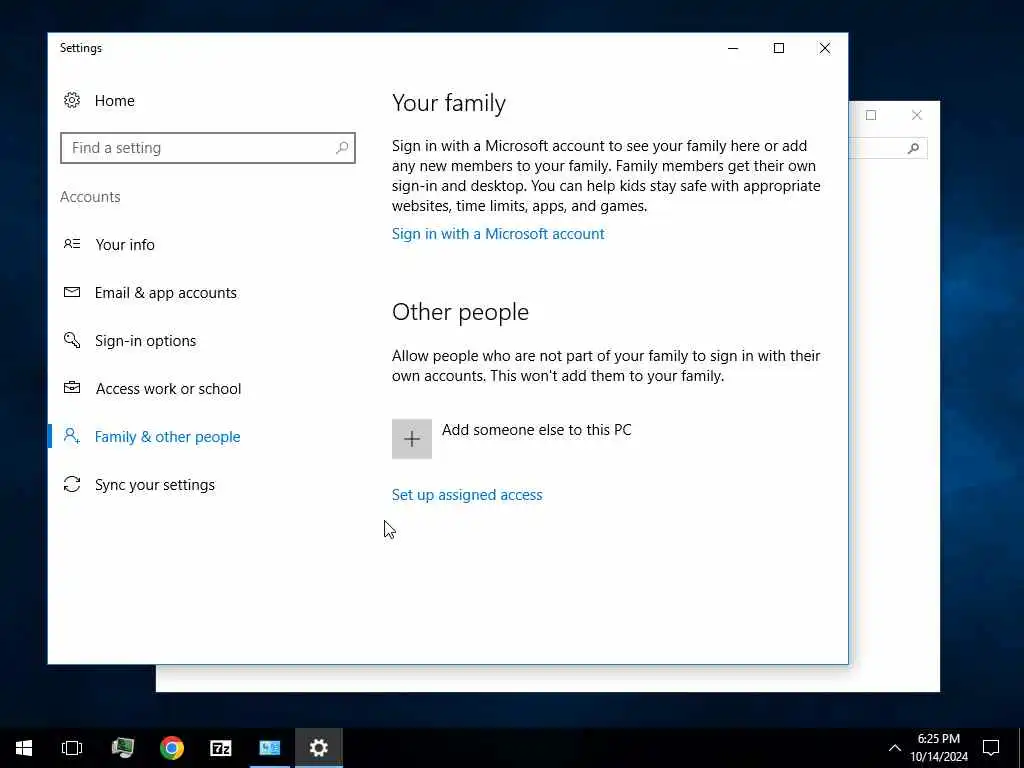Select Family & other people

click(x=167, y=437)
